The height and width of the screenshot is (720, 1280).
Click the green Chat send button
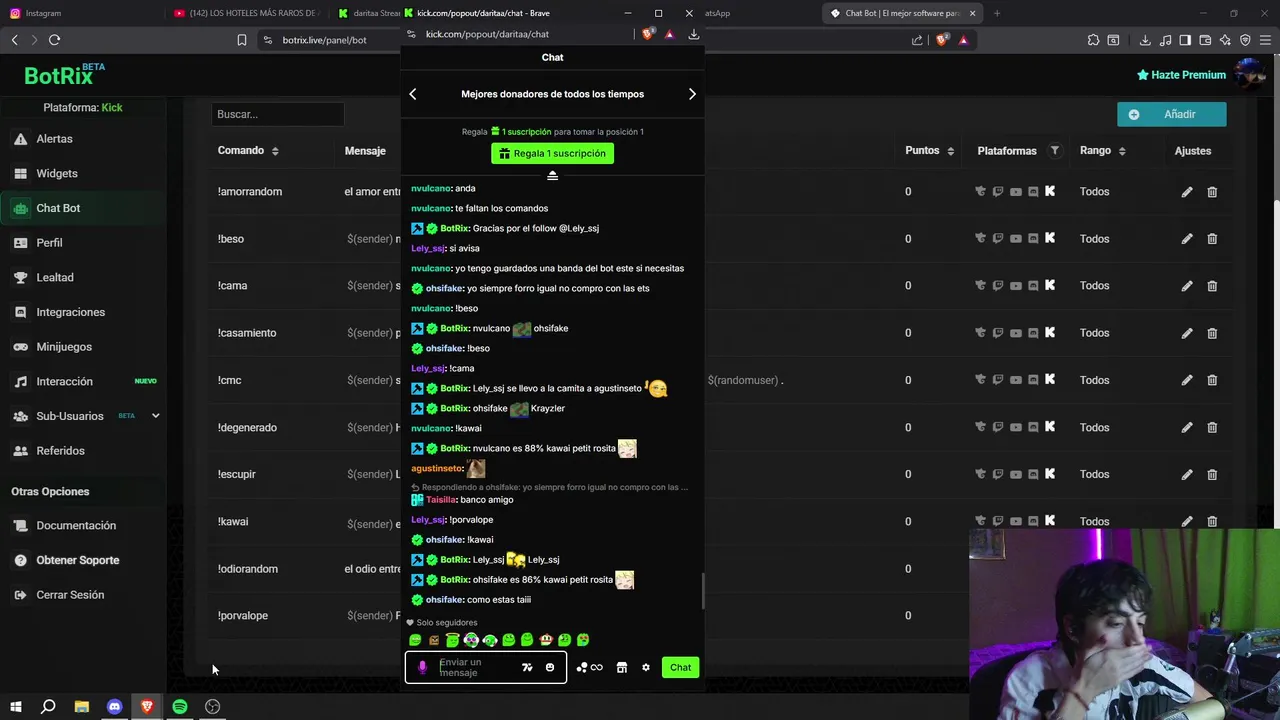(x=680, y=667)
